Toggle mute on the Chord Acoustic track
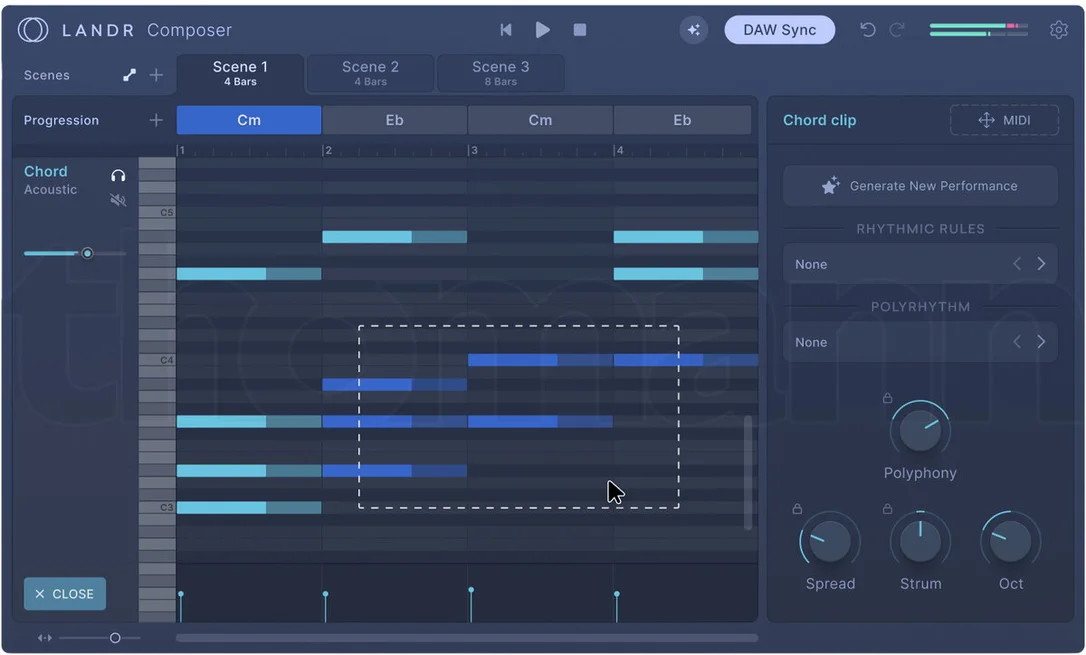 pos(118,200)
